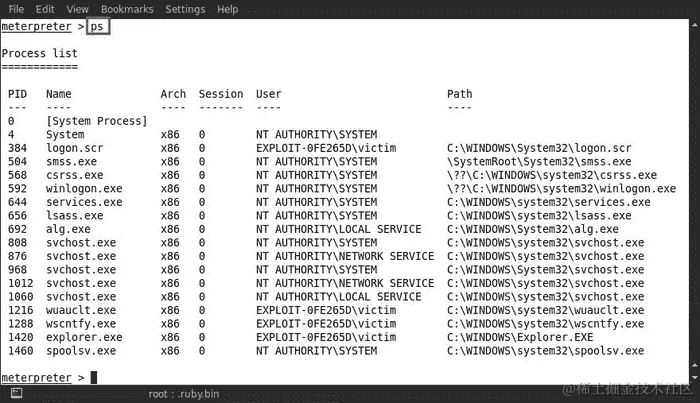This screenshot has height=403, width=700.
Task: Click the 'explorer.exe' process name
Action: [x=84, y=337]
